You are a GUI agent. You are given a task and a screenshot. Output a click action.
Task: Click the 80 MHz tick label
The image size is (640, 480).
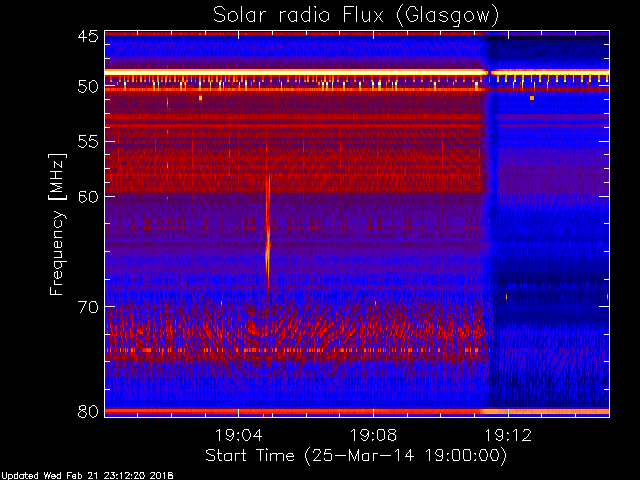click(88, 411)
